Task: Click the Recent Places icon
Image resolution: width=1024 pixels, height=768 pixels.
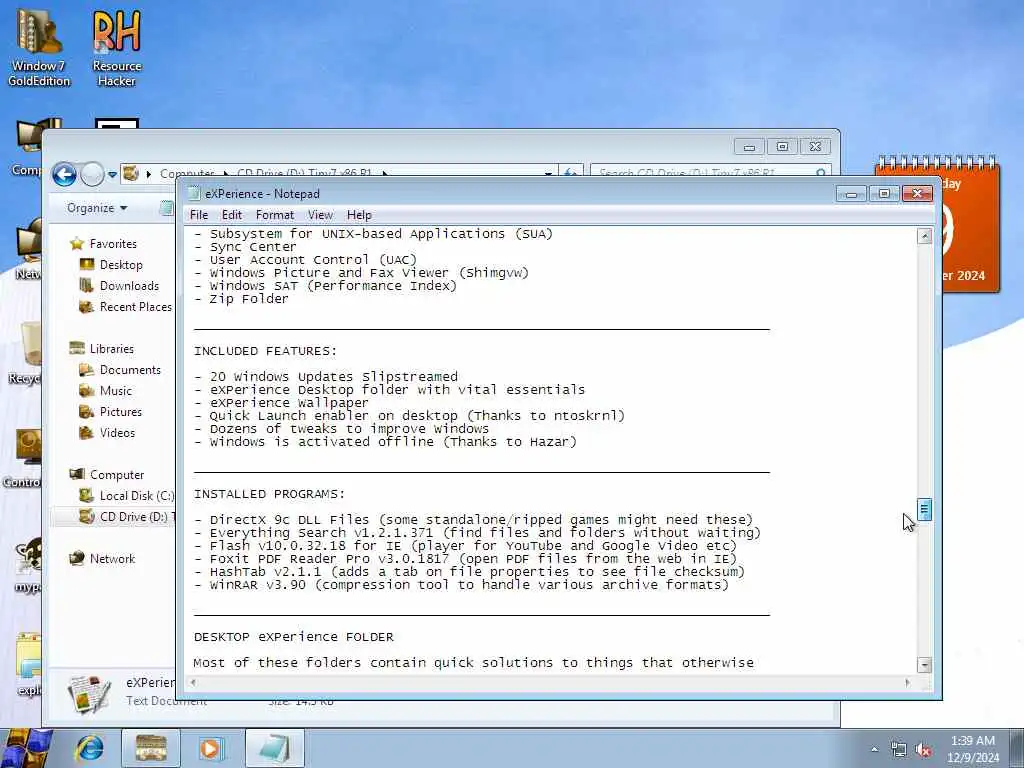Action: coord(87,306)
